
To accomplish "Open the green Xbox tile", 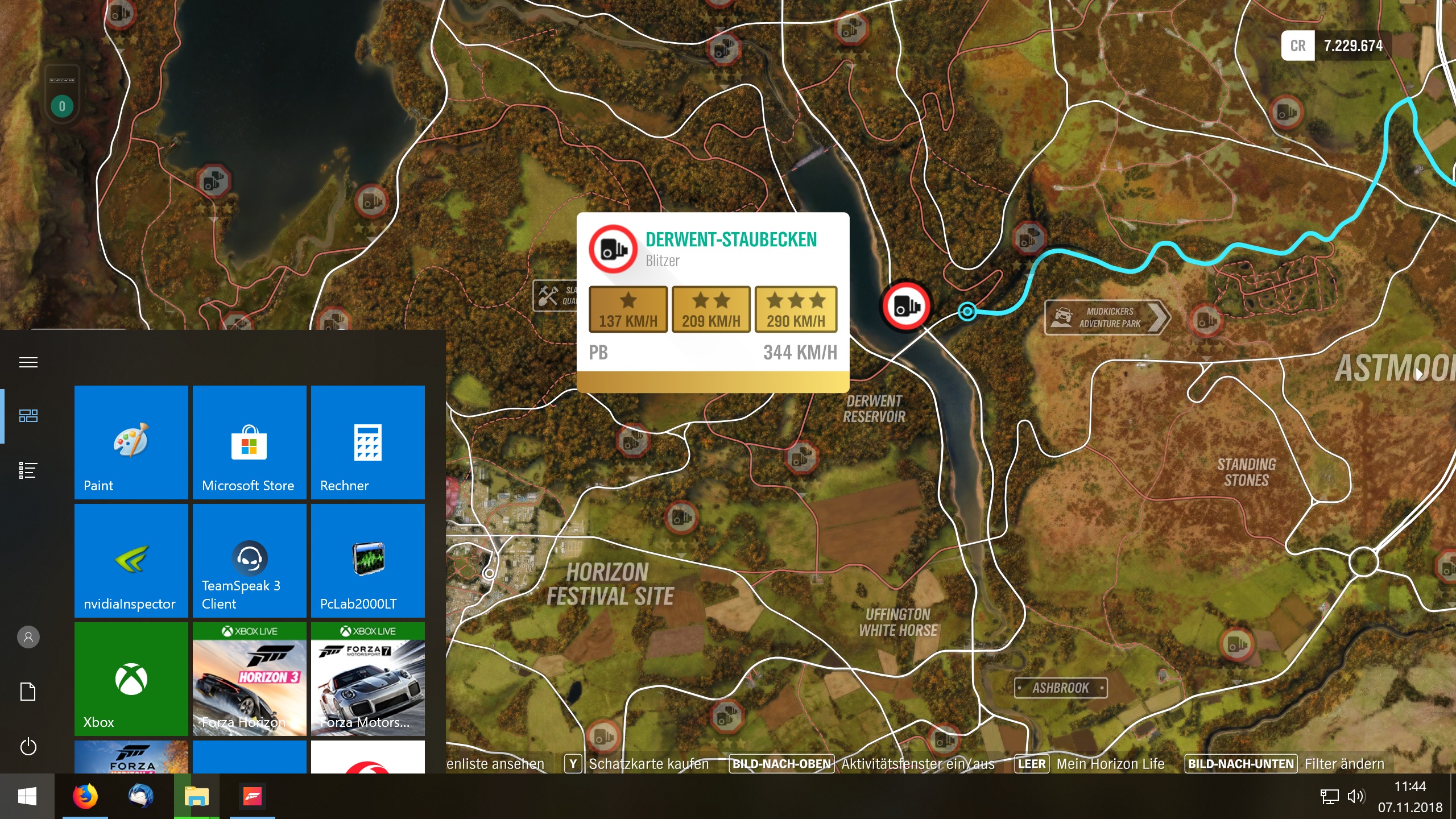I will pyautogui.click(x=131, y=679).
